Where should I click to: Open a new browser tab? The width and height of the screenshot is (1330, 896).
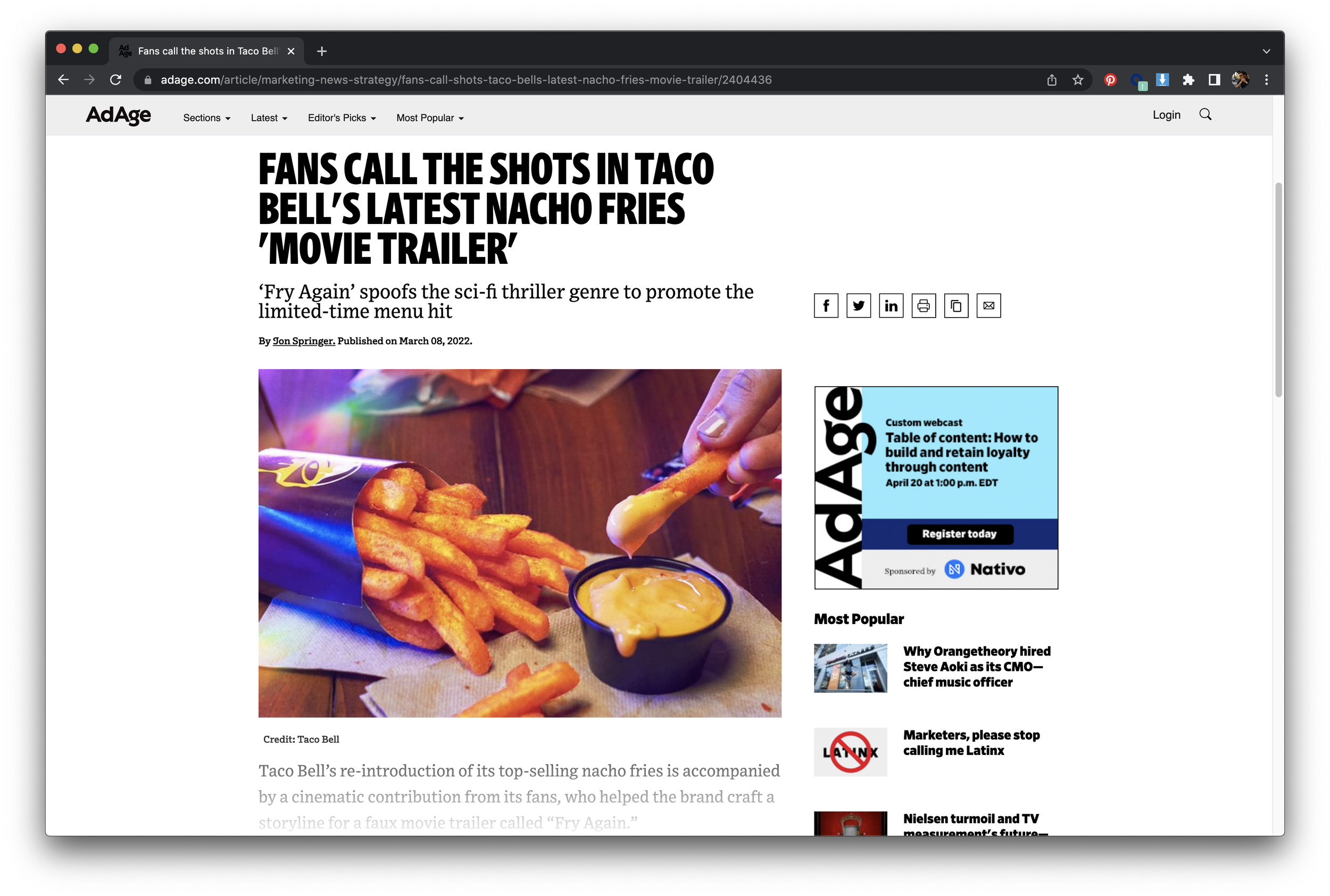point(322,51)
